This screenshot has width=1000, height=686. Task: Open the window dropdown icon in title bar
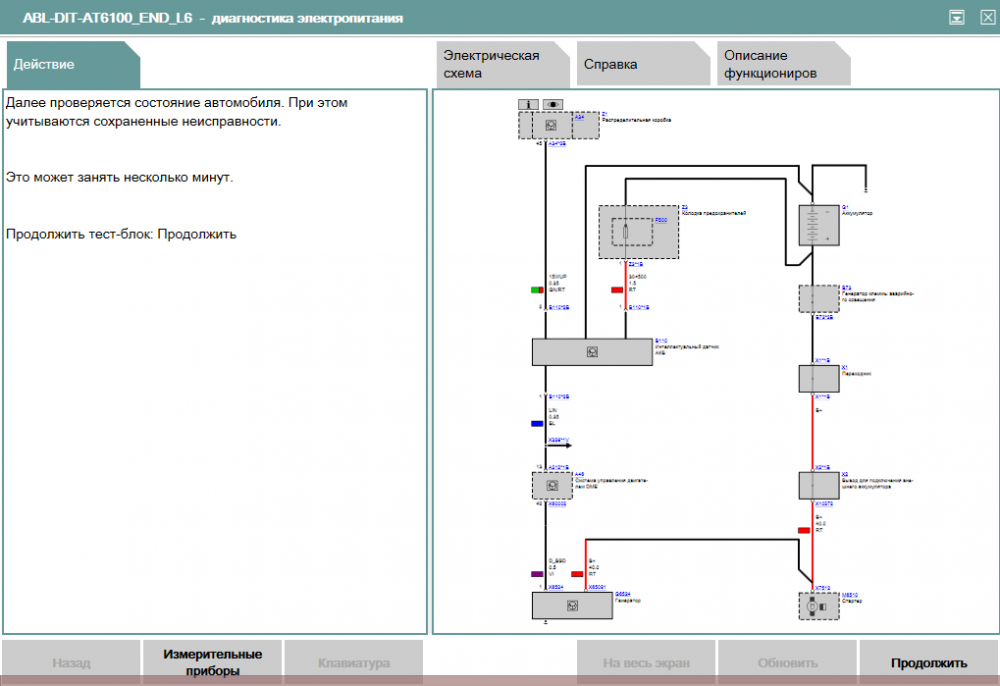tap(957, 17)
